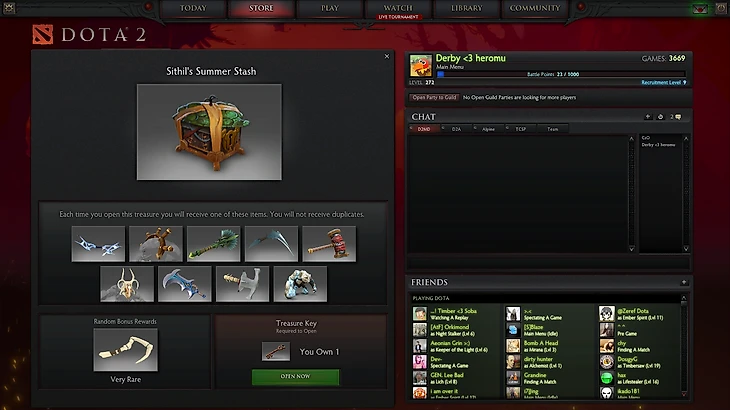Click the chat scrollbar down arrow
The height and width of the screenshot is (410, 730).
(x=631, y=249)
